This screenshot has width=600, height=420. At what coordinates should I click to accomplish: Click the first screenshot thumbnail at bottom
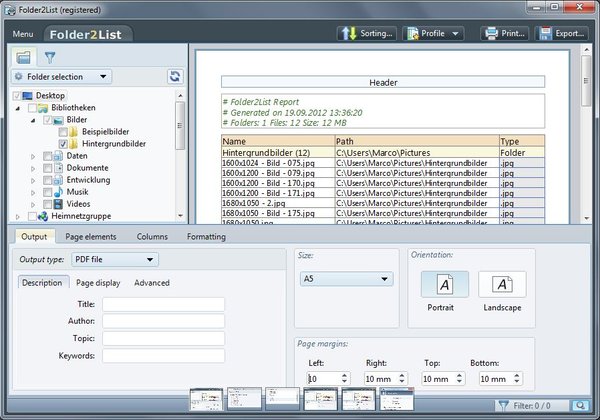point(206,399)
